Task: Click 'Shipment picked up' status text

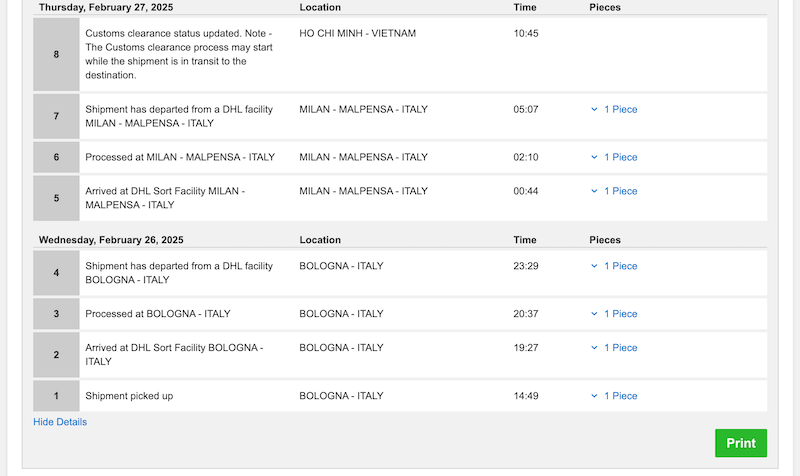Action: pos(129,396)
